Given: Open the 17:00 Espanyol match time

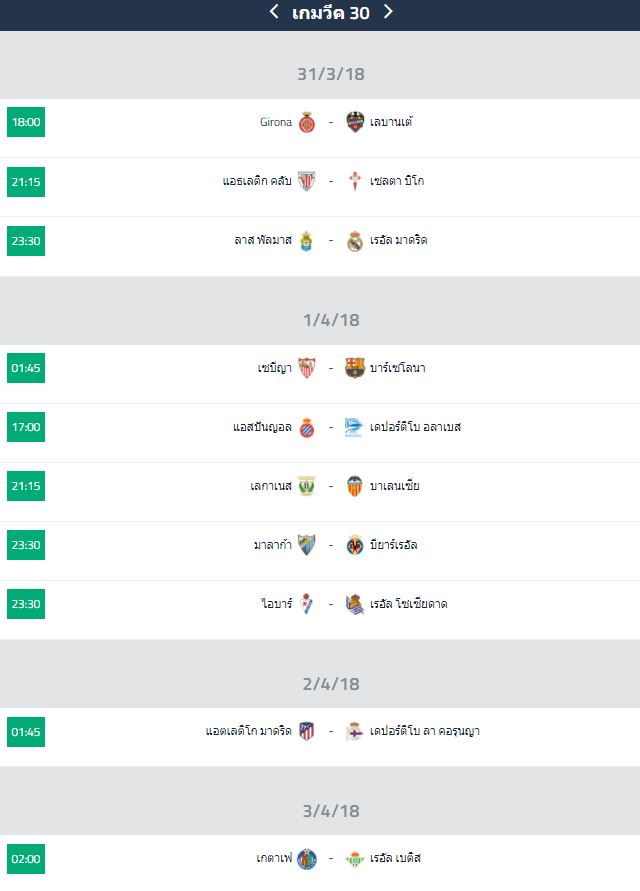Looking at the screenshot, I should [26, 427].
